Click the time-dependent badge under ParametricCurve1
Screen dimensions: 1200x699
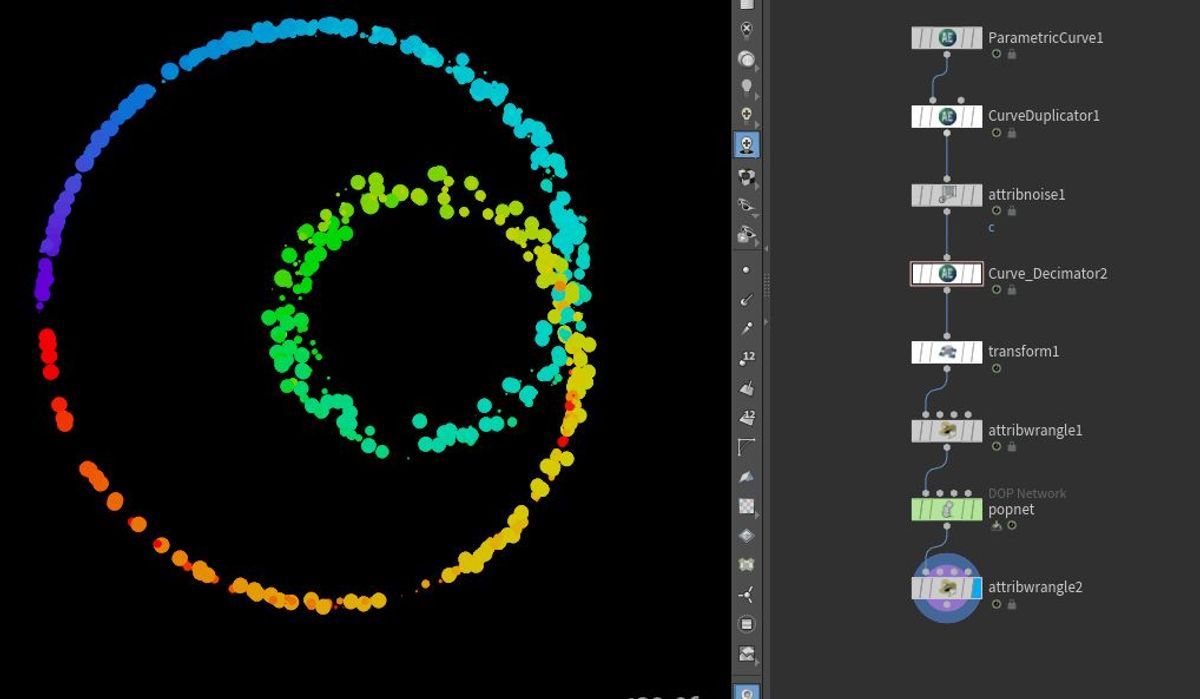coord(996,54)
